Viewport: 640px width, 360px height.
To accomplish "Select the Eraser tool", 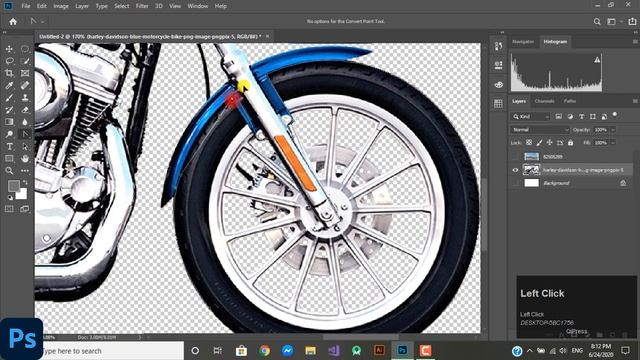I will (25, 110).
